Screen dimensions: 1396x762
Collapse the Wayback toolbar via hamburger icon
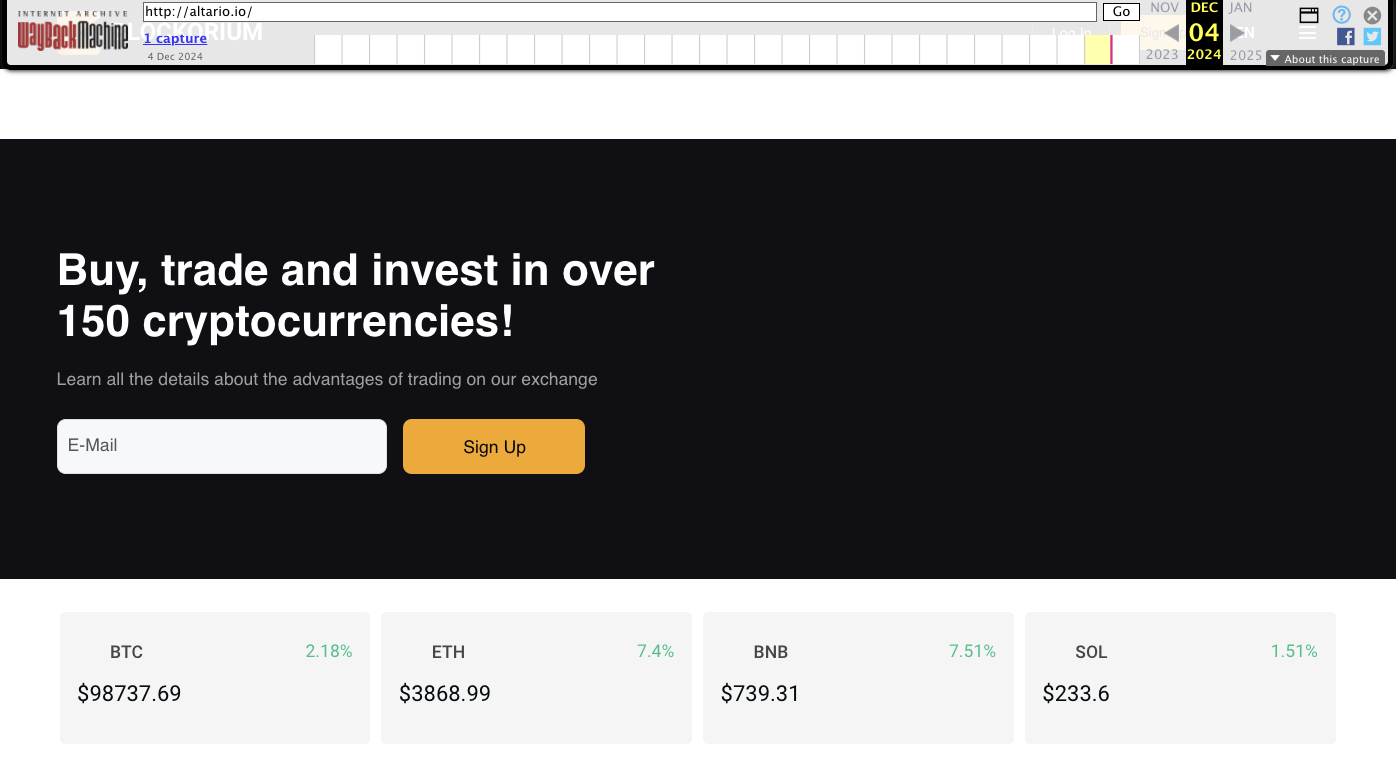[1307, 35]
